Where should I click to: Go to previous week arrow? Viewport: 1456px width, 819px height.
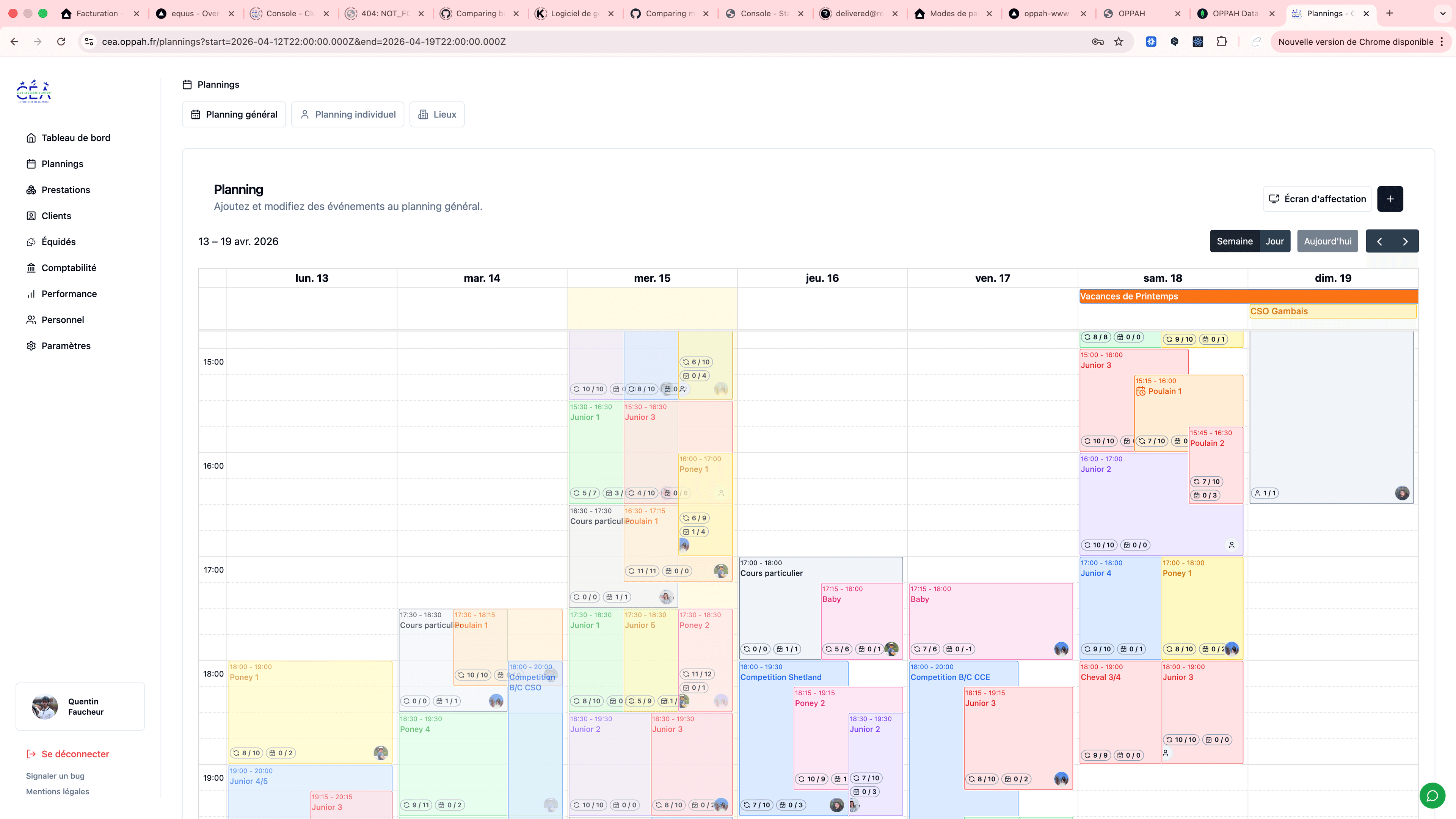pos(1379,242)
